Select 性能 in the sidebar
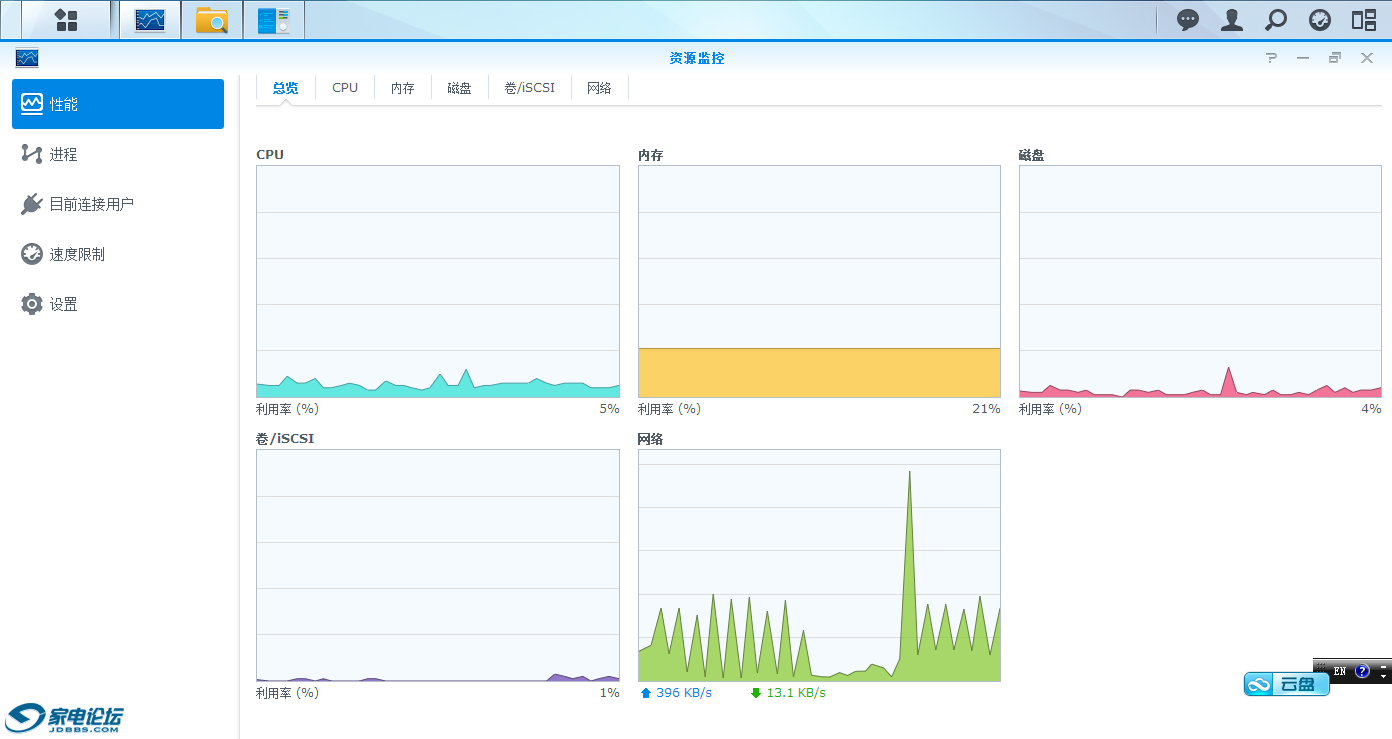Viewport: 1392px width, 739px height. (x=118, y=104)
